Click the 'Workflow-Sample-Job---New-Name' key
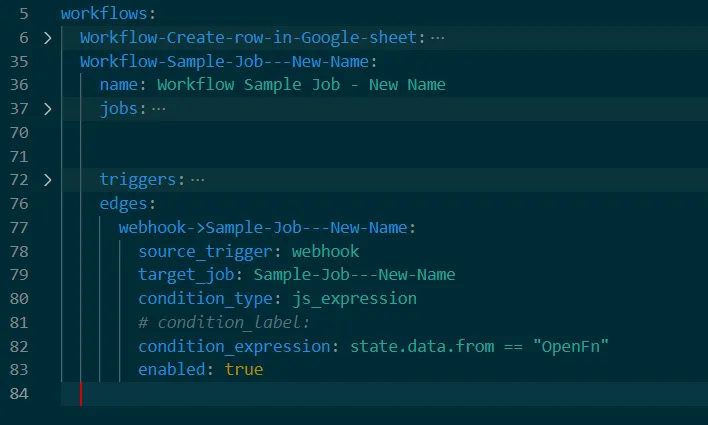Viewport: 708px width, 425px height. 224,61
